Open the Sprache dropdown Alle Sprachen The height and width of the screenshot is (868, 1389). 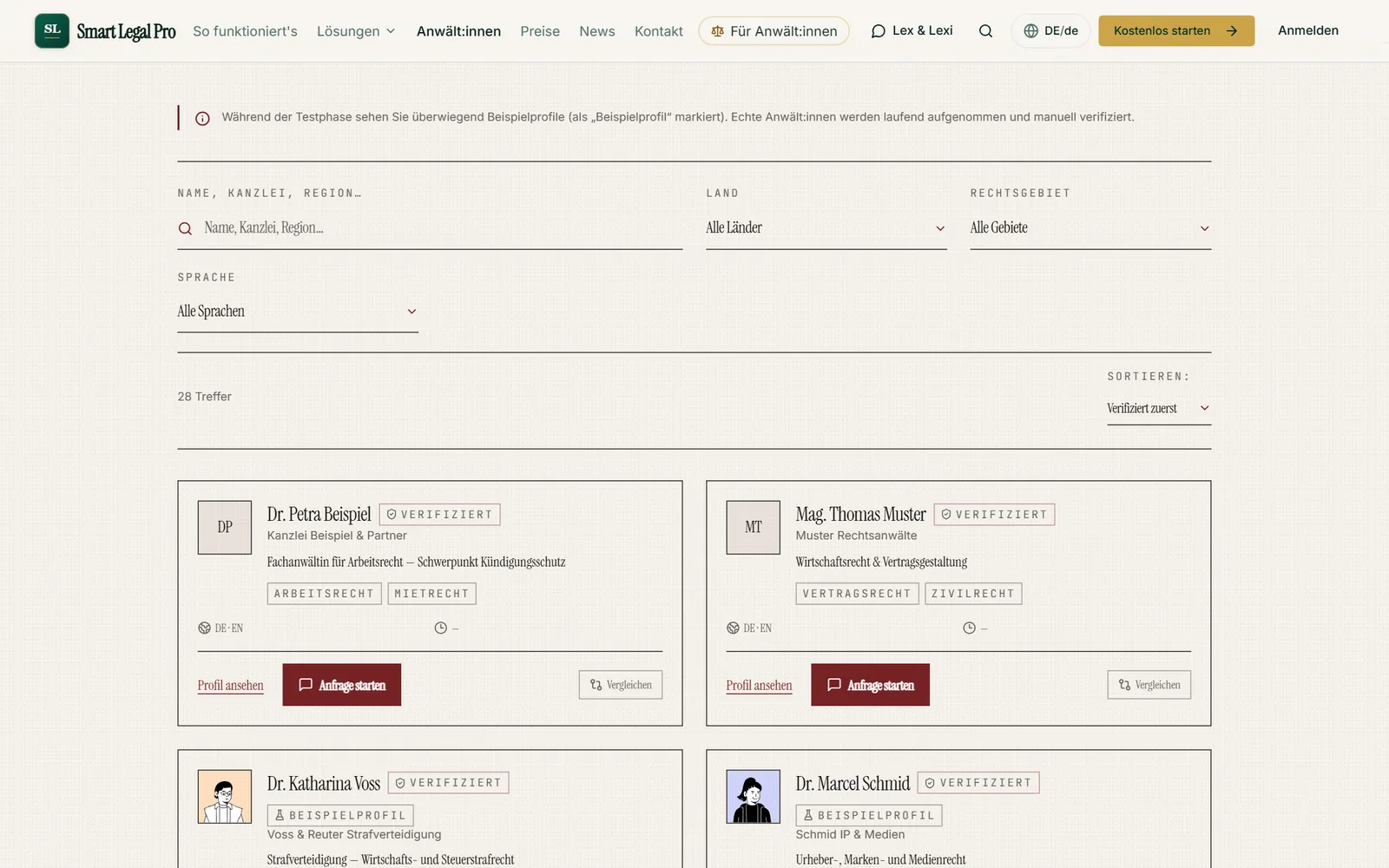[x=298, y=312]
